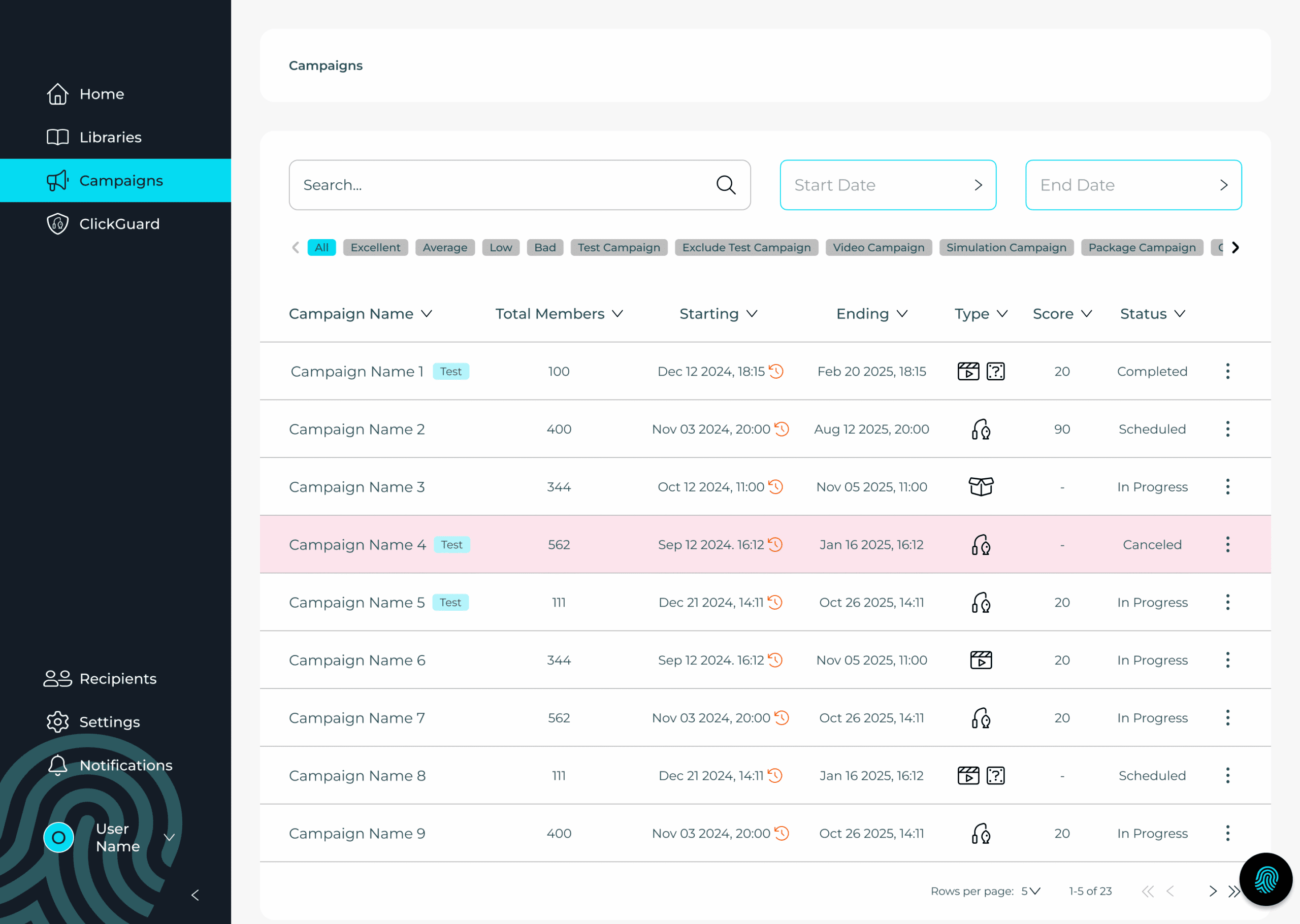
Task: Sort by Campaign Name column
Action: point(361,314)
